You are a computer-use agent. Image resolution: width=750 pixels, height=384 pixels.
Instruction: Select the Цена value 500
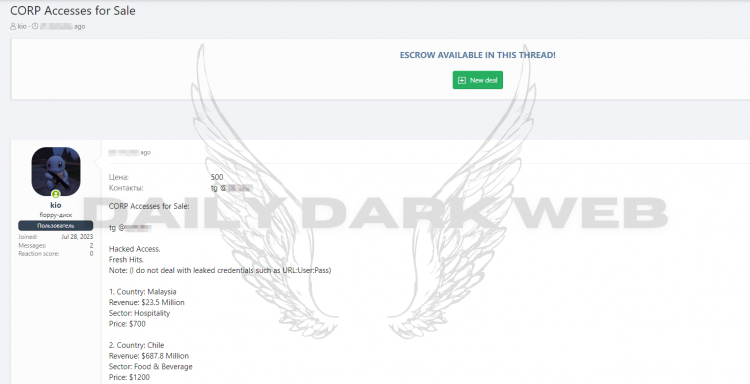click(217, 177)
